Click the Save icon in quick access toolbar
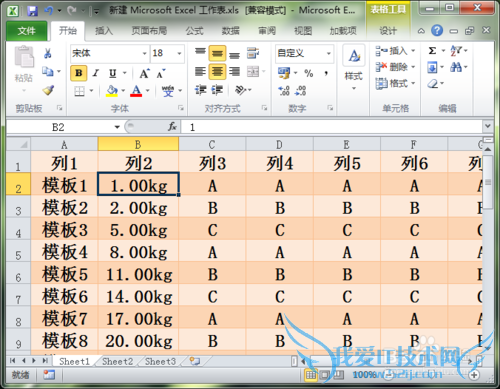 pyautogui.click(x=32, y=11)
